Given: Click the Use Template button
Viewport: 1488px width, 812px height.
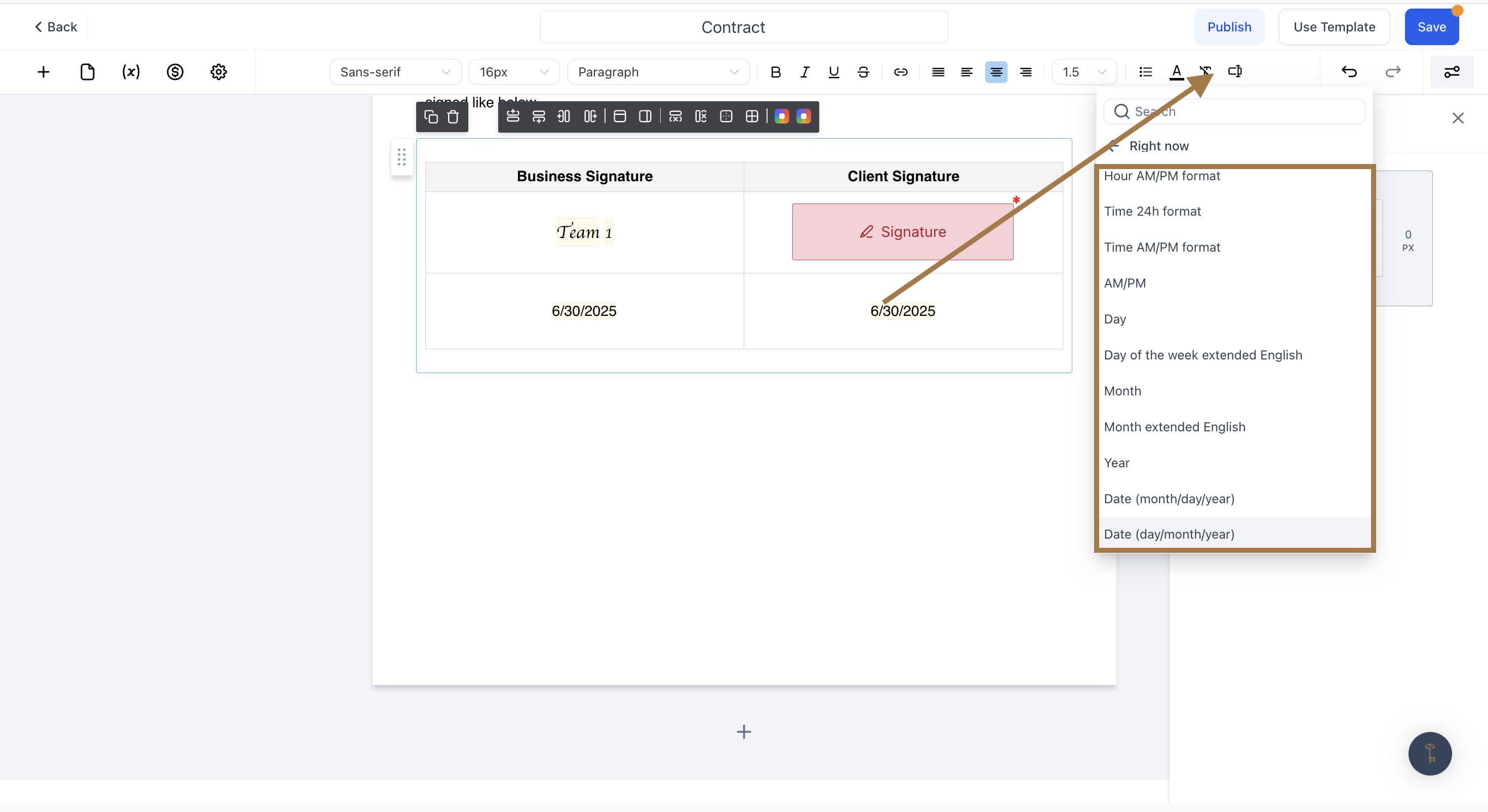Looking at the screenshot, I should (1334, 26).
